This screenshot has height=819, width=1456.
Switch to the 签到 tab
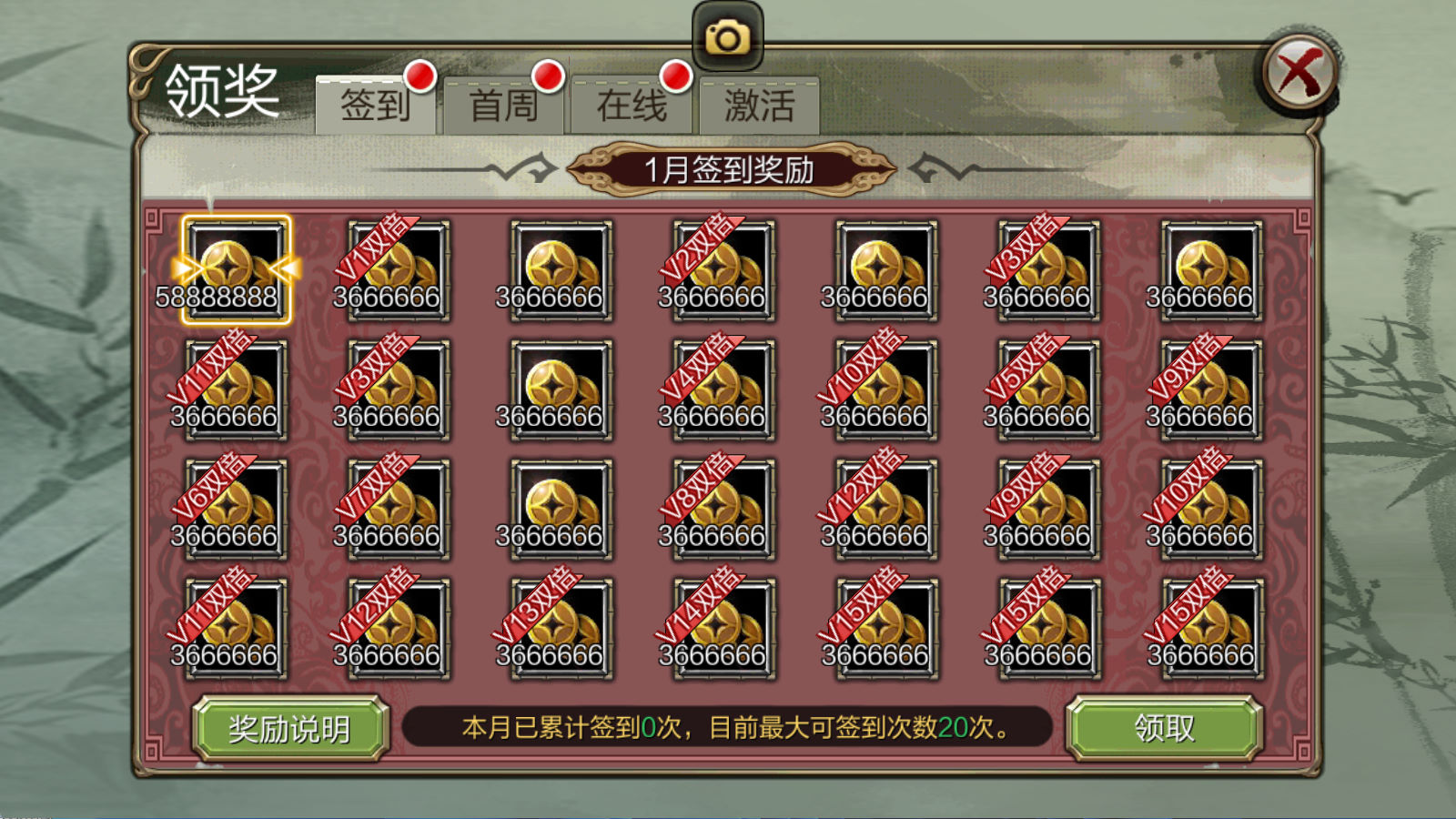tap(375, 105)
